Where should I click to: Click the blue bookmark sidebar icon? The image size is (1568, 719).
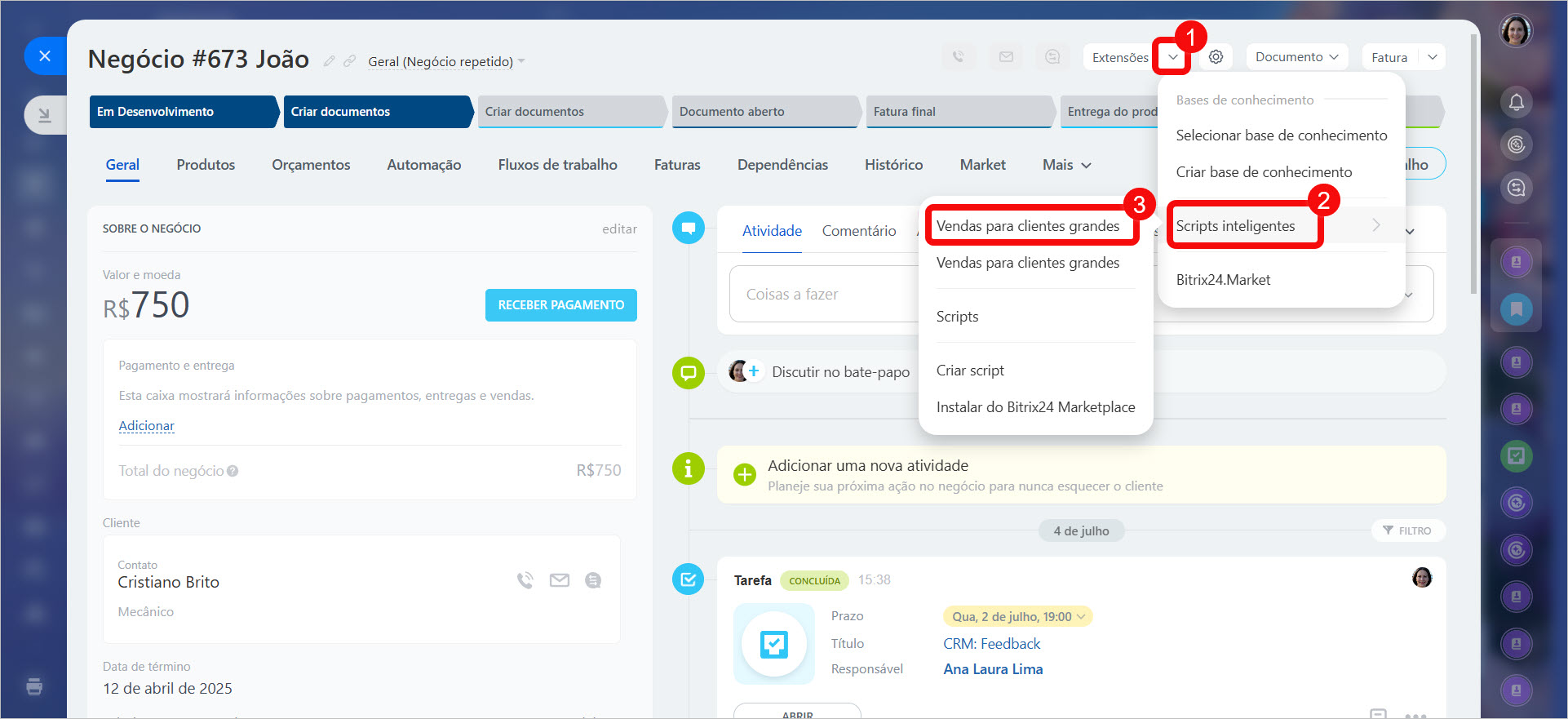[x=1516, y=309]
